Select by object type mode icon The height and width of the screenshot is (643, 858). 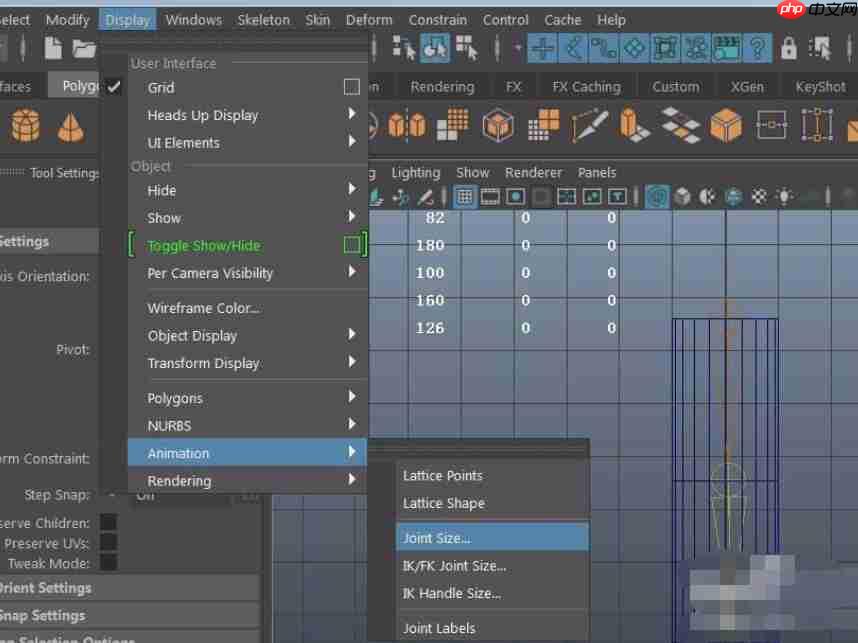coord(435,48)
